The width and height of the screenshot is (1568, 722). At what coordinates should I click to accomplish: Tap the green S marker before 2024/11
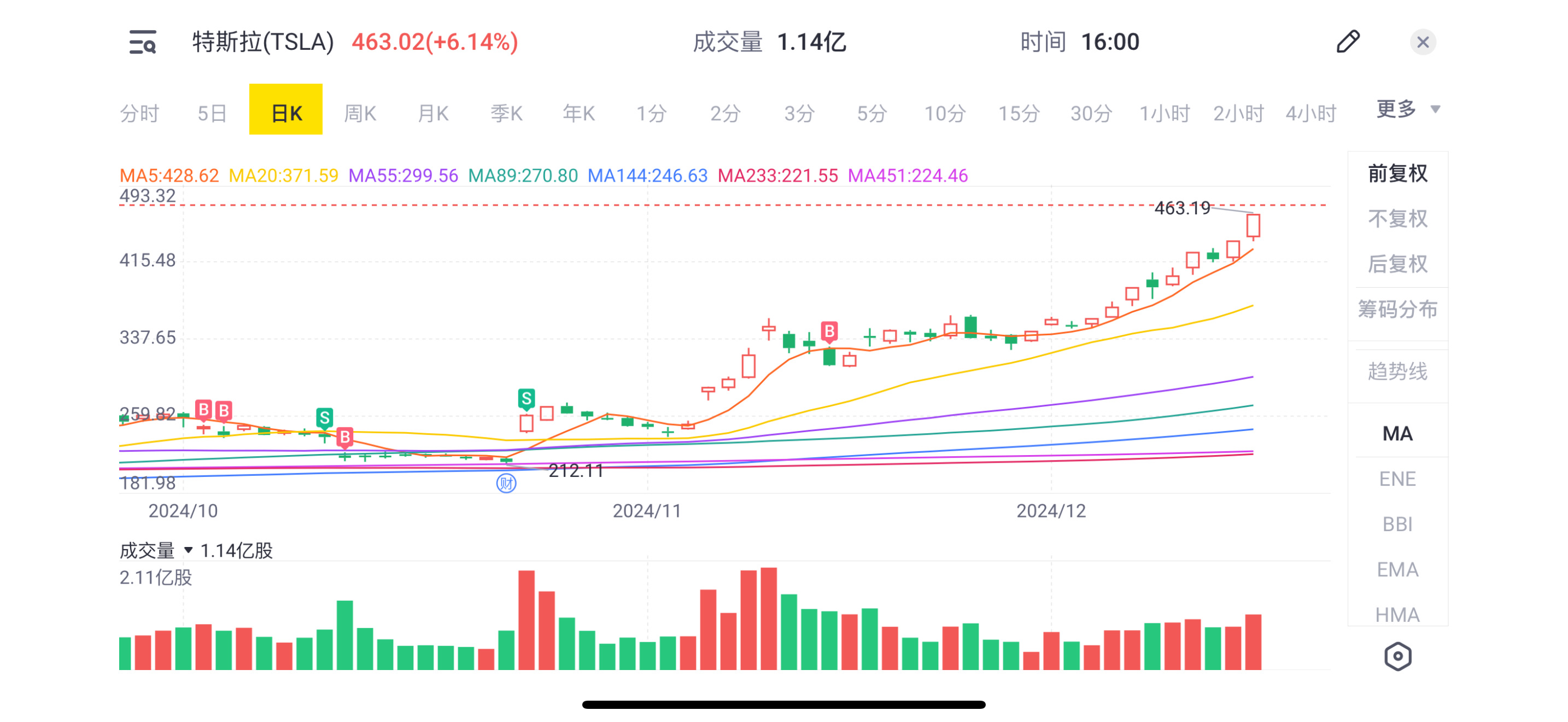(x=526, y=399)
